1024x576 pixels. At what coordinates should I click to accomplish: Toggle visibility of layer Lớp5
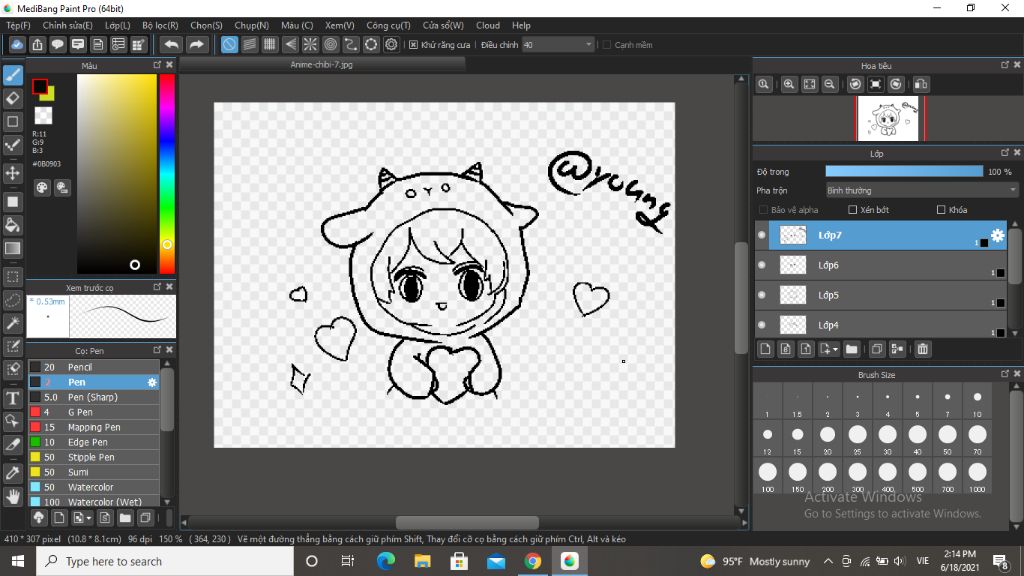[761, 295]
